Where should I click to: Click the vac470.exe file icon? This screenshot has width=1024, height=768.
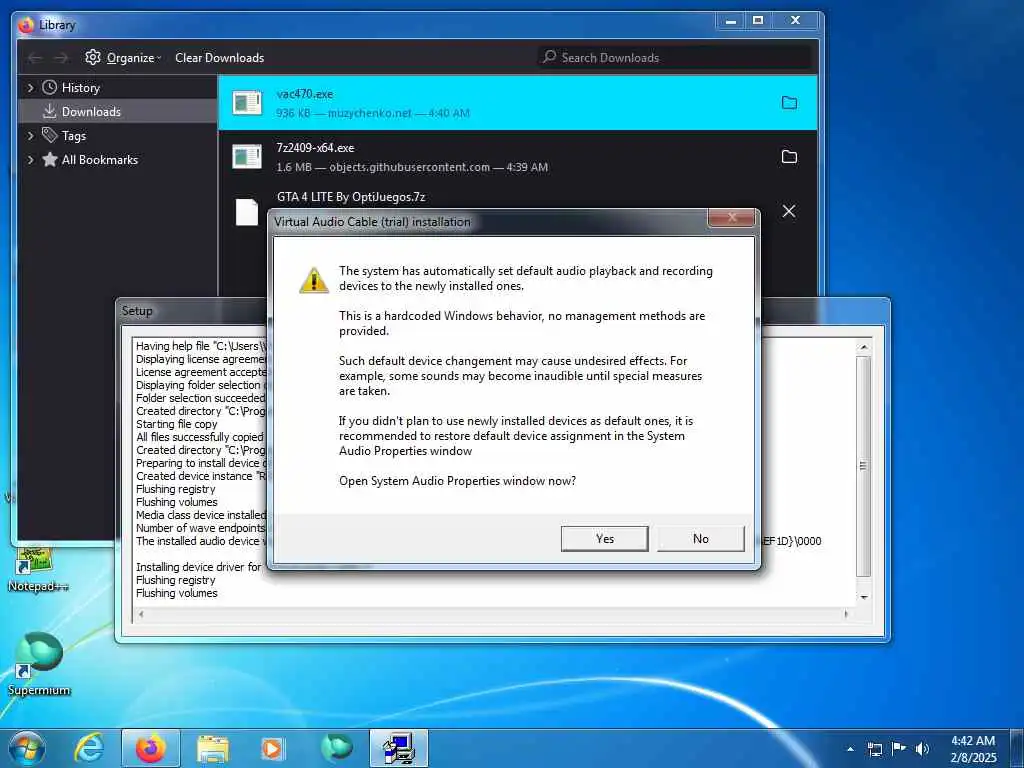pyautogui.click(x=247, y=103)
